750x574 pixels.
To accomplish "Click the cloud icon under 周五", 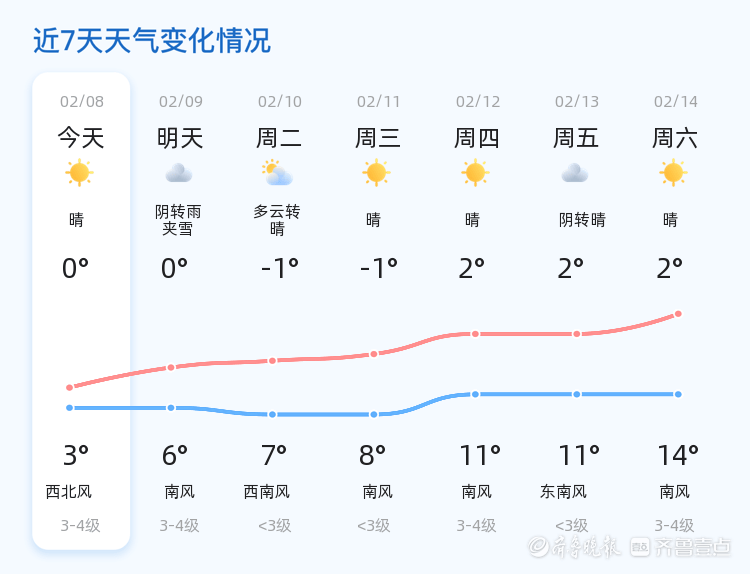I will click(574, 173).
